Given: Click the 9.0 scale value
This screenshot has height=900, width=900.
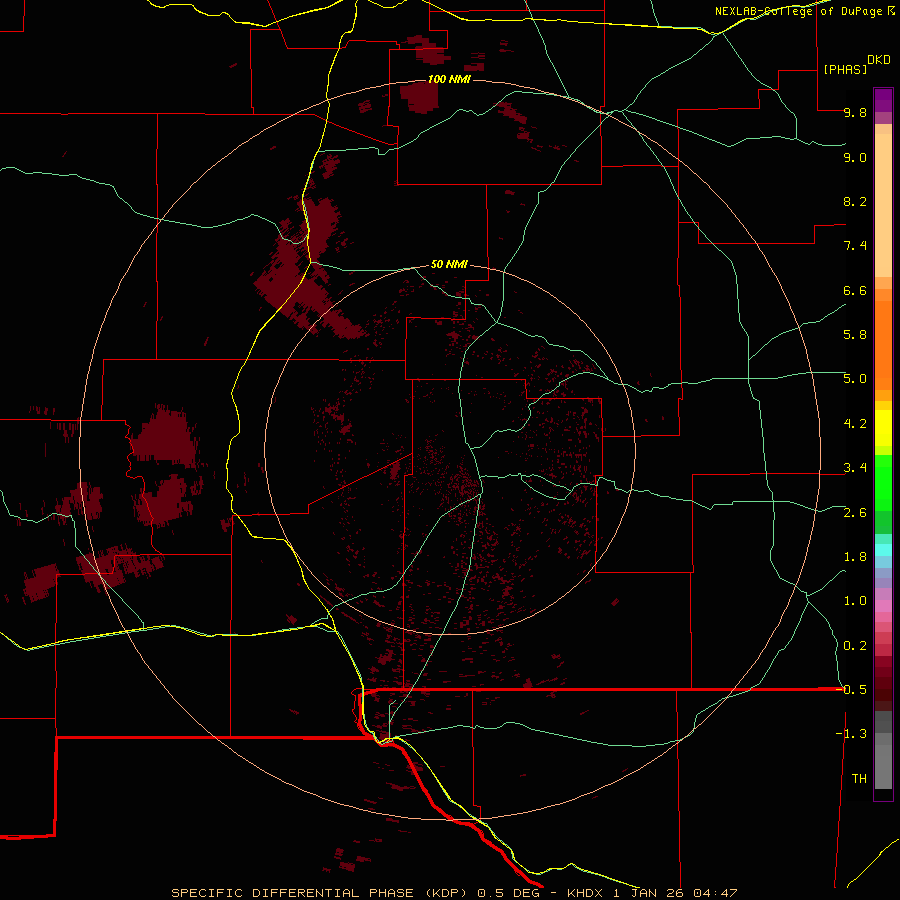Looking at the screenshot, I should [x=855, y=158].
